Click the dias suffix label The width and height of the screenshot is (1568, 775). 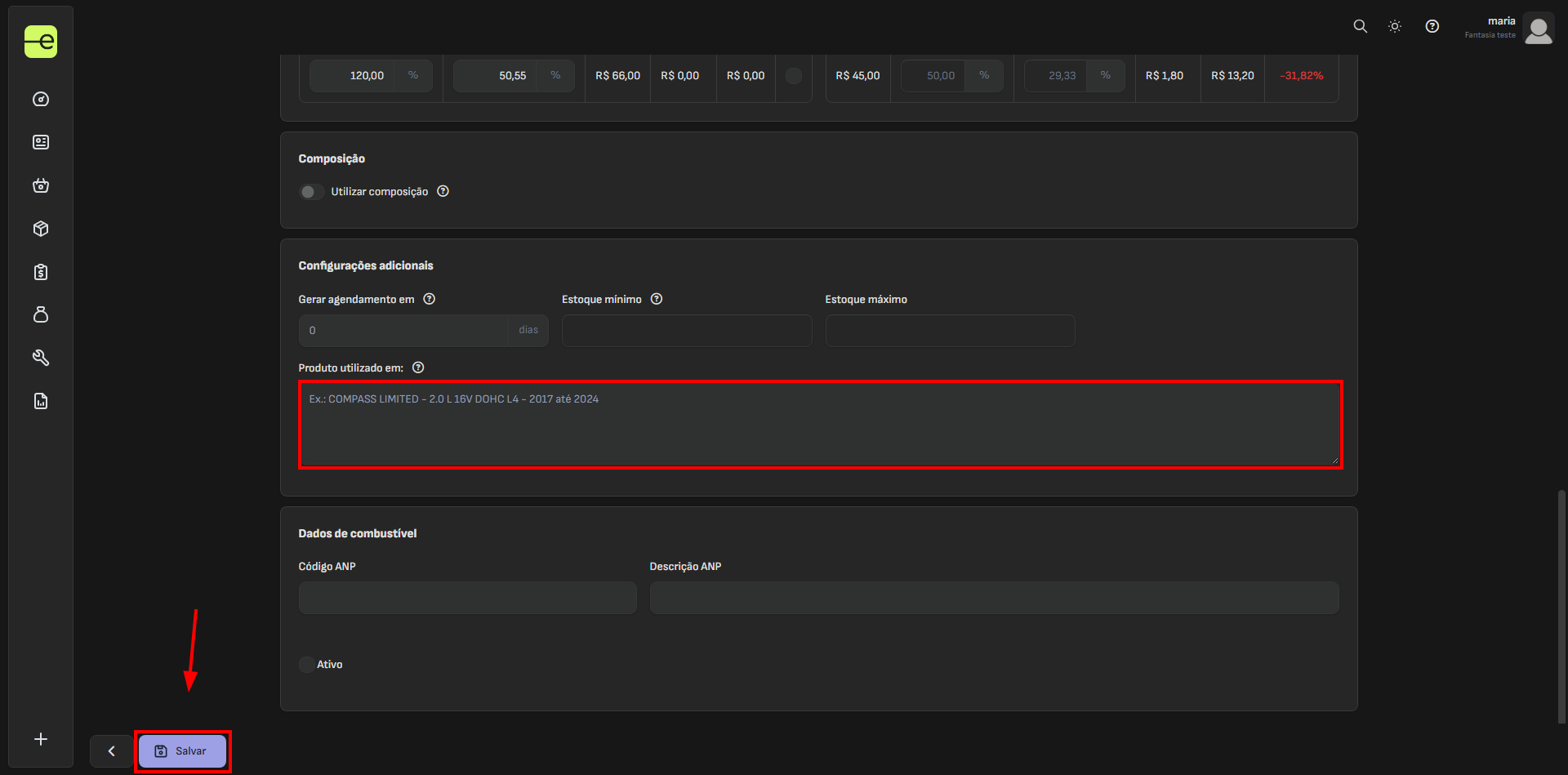click(528, 330)
